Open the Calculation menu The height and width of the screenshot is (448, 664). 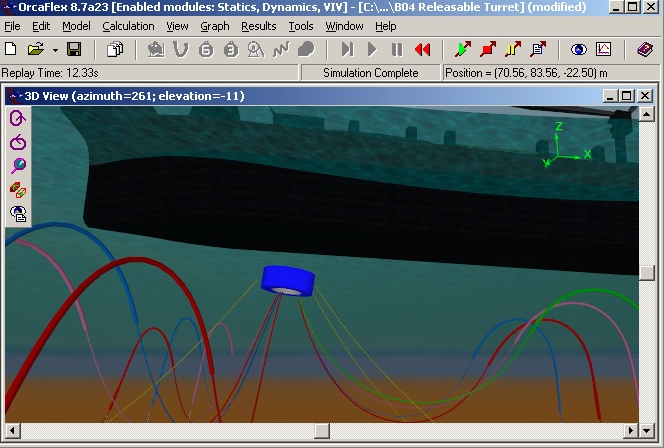(128, 26)
